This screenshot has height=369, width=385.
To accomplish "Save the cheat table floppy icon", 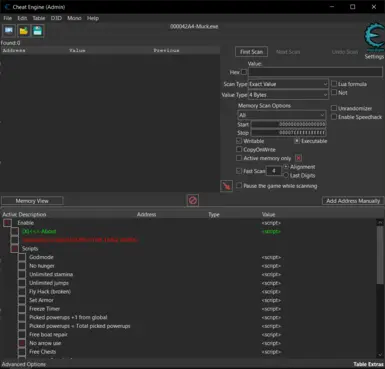I will 37,31.
